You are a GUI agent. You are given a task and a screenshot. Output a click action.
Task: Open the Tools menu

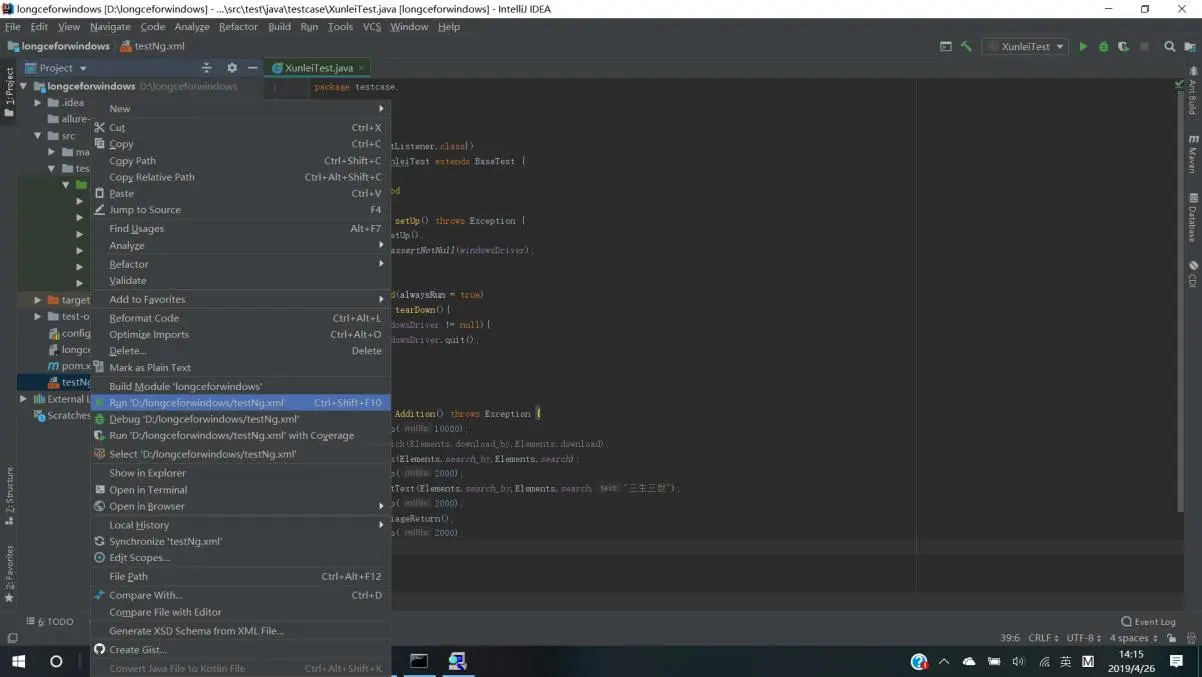click(340, 27)
